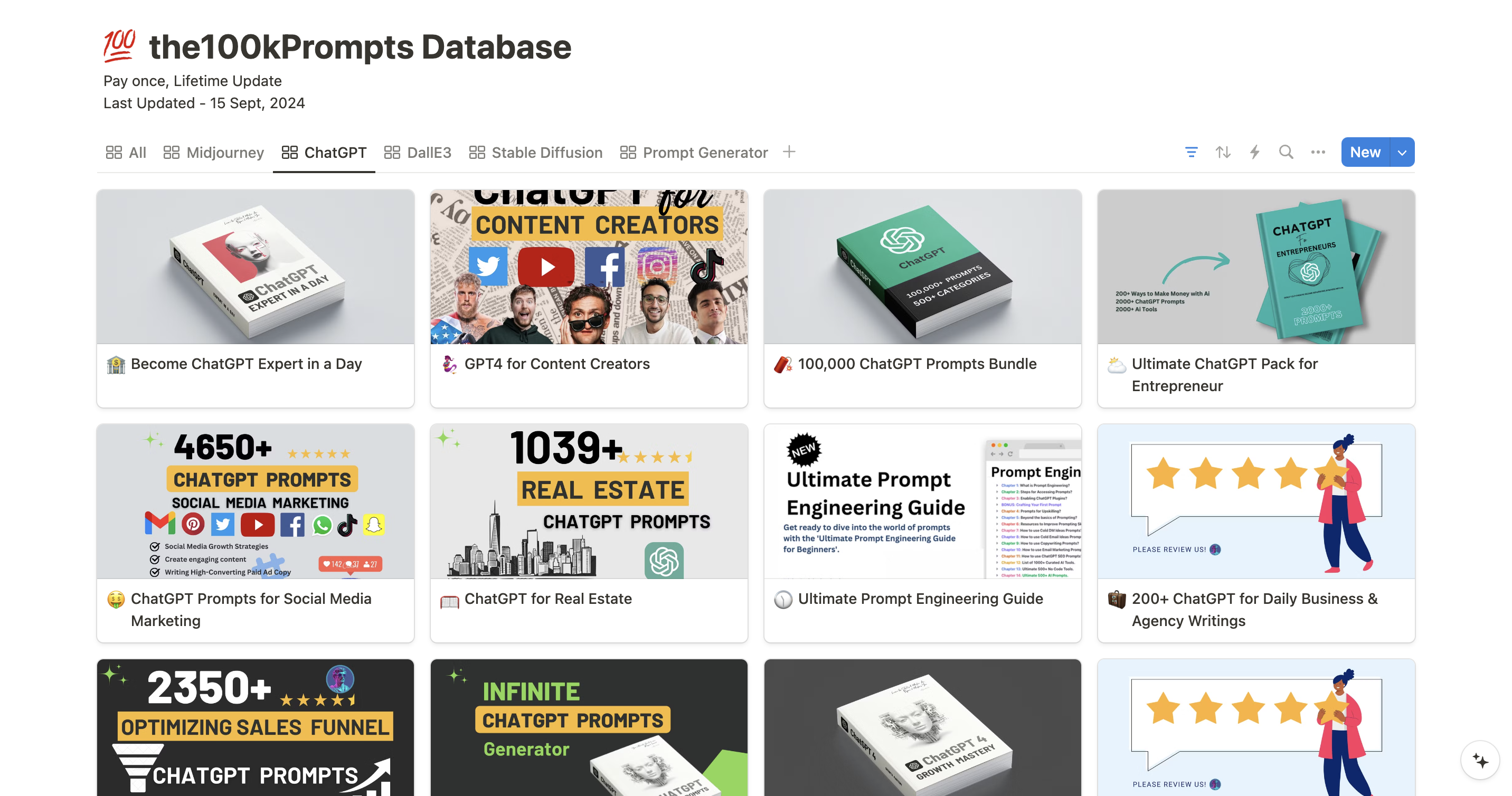This screenshot has width=1512, height=796.
Task: Click the 100 emoji page icon
Action: tap(119, 46)
